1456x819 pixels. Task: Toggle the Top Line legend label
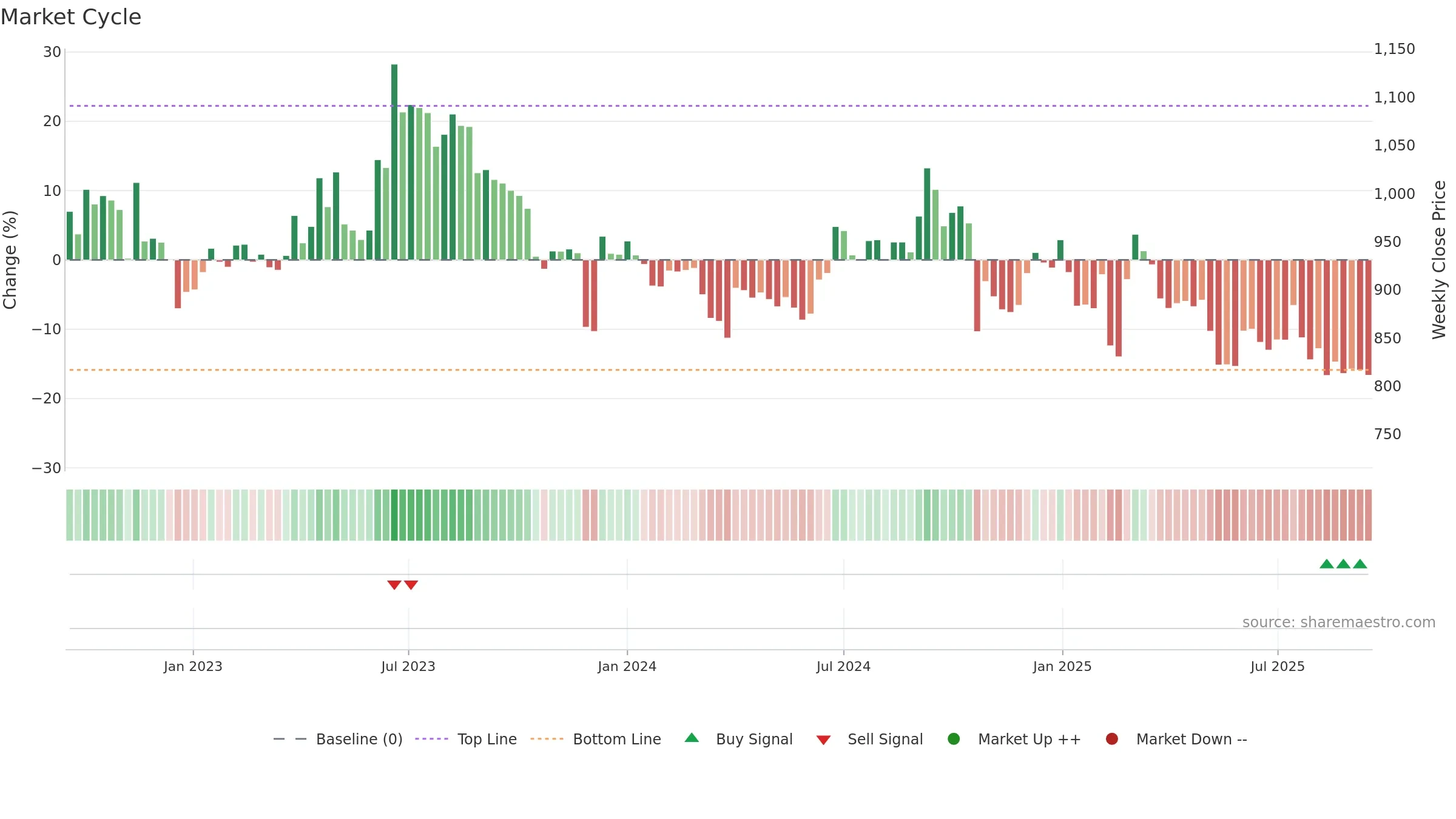click(487, 739)
